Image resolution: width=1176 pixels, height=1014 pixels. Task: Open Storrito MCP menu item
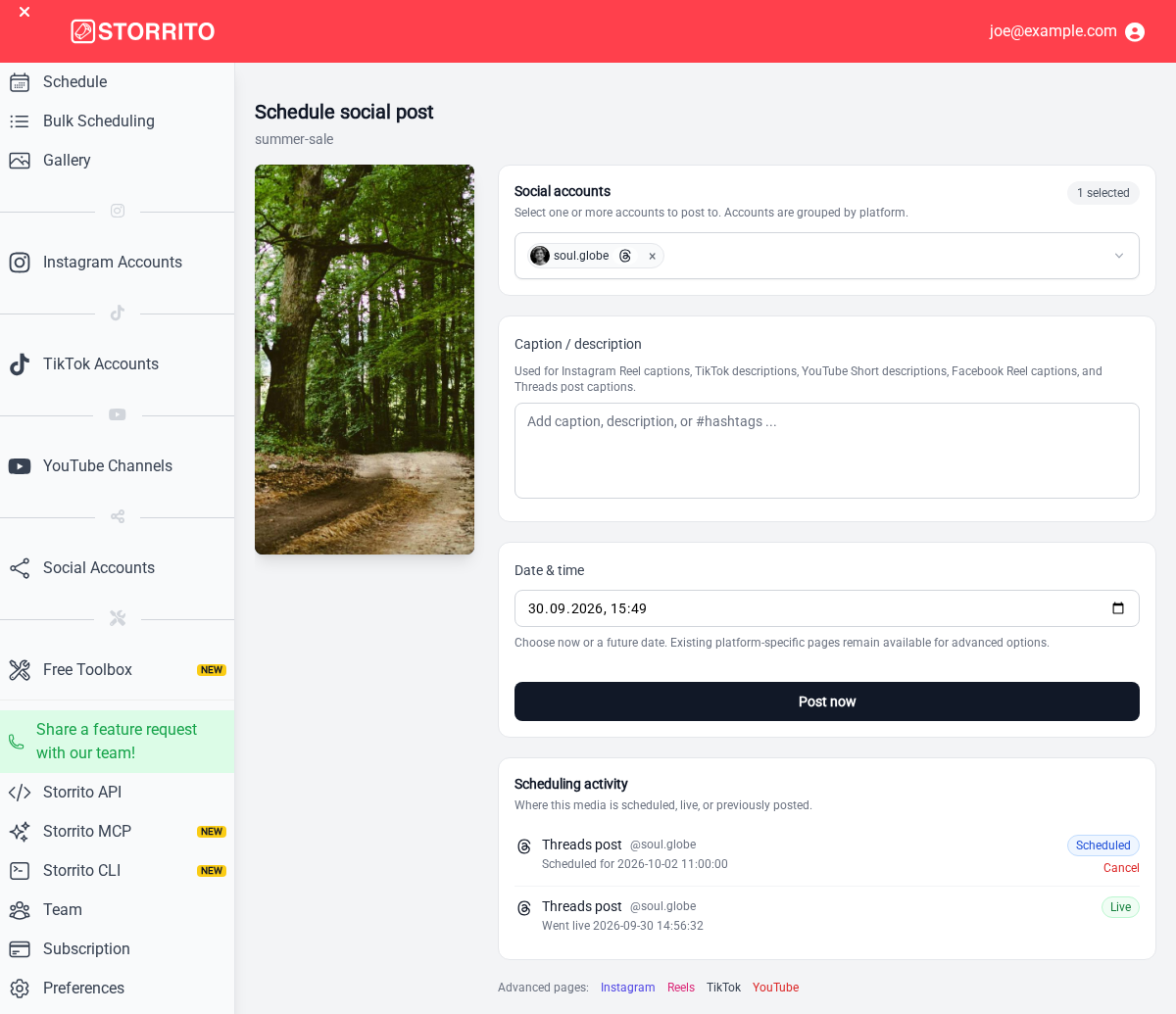pos(117,832)
